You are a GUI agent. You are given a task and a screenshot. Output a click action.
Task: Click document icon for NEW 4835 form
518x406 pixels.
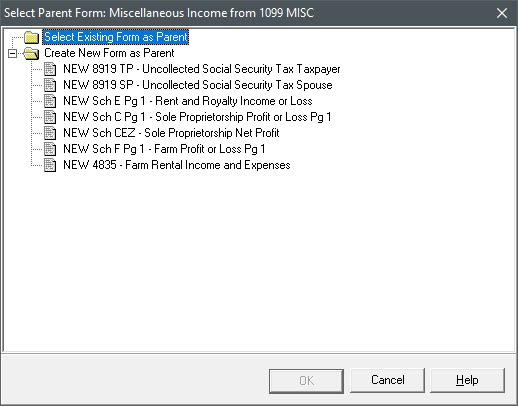50,165
